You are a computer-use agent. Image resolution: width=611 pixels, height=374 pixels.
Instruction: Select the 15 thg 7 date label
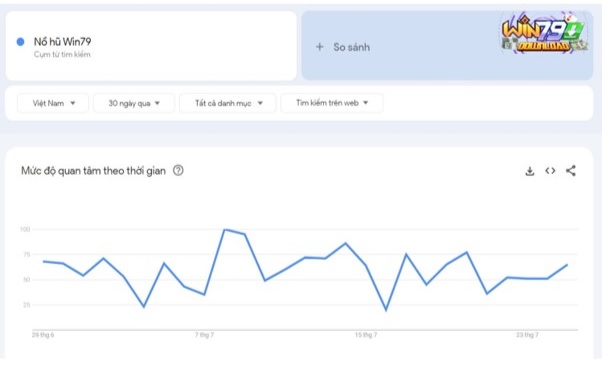point(366,335)
